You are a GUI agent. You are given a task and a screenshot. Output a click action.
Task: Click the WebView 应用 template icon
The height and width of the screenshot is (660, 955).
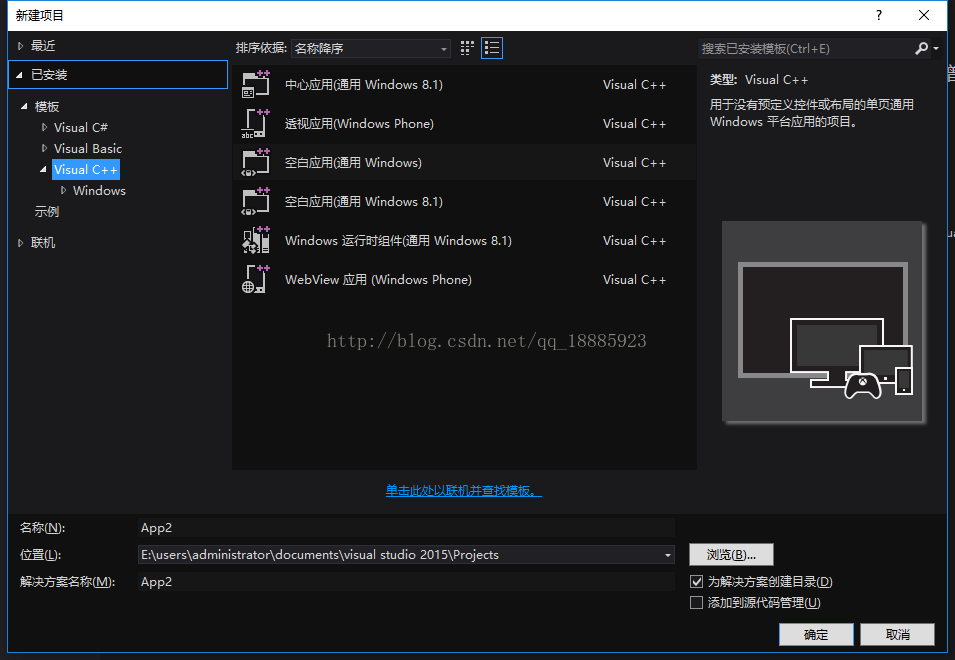[x=256, y=279]
